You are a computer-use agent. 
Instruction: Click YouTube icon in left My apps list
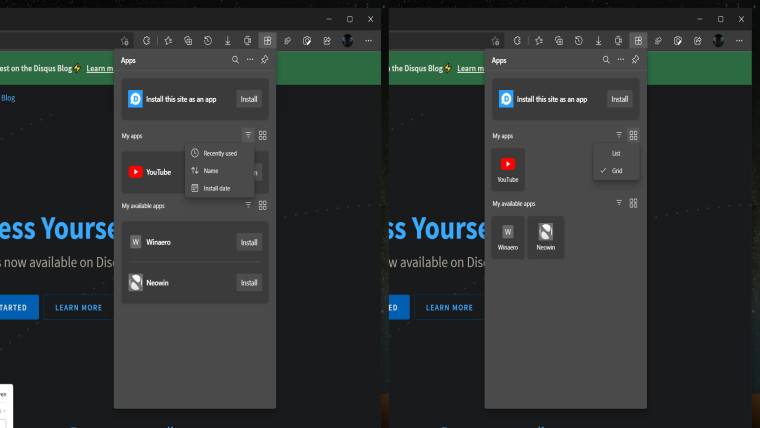[136, 172]
